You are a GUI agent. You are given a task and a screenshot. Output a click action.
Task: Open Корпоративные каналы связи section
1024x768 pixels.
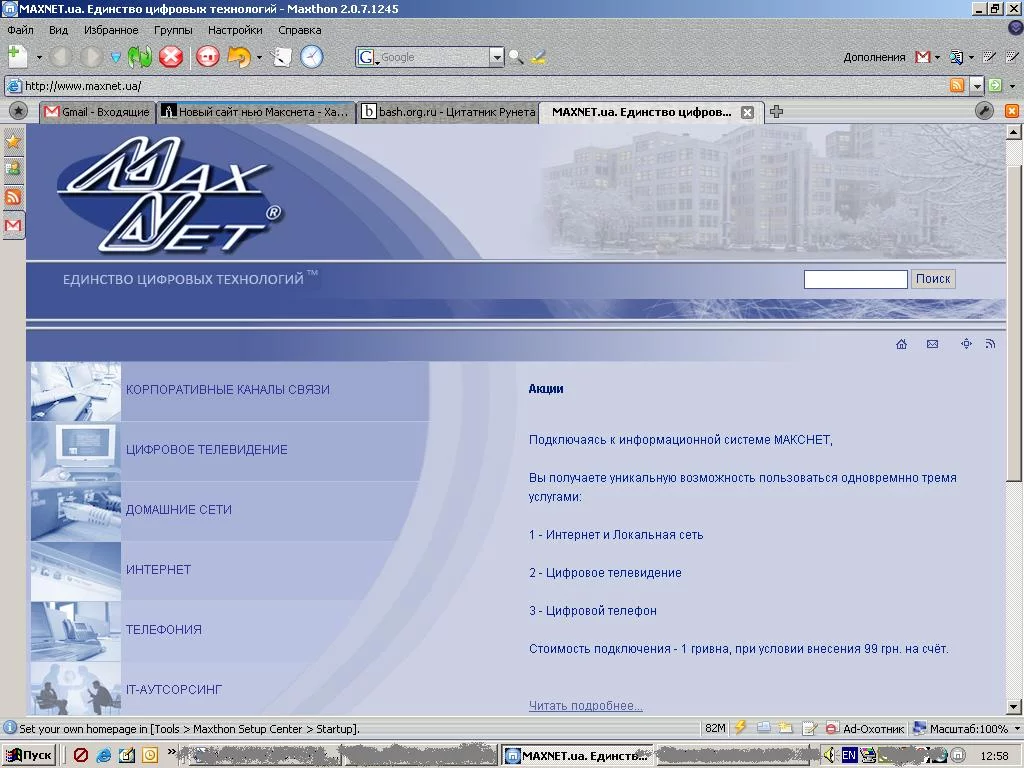pyautogui.click(x=228, y=390)
